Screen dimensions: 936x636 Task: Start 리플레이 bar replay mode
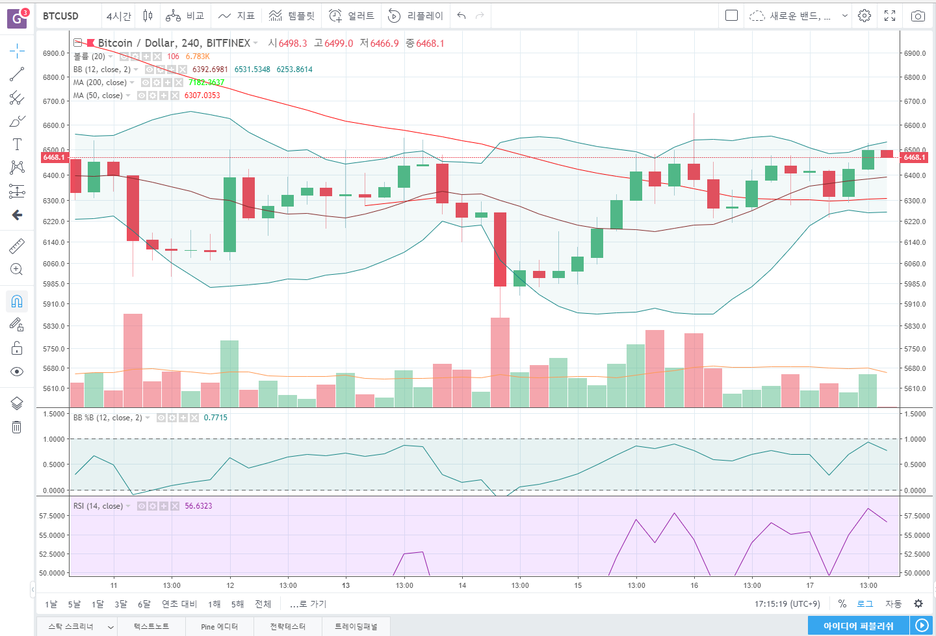click(415, 16)
